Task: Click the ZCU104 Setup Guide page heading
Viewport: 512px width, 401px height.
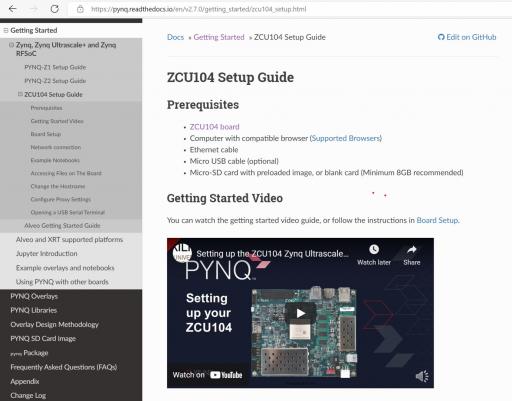Action: point(230,77)
